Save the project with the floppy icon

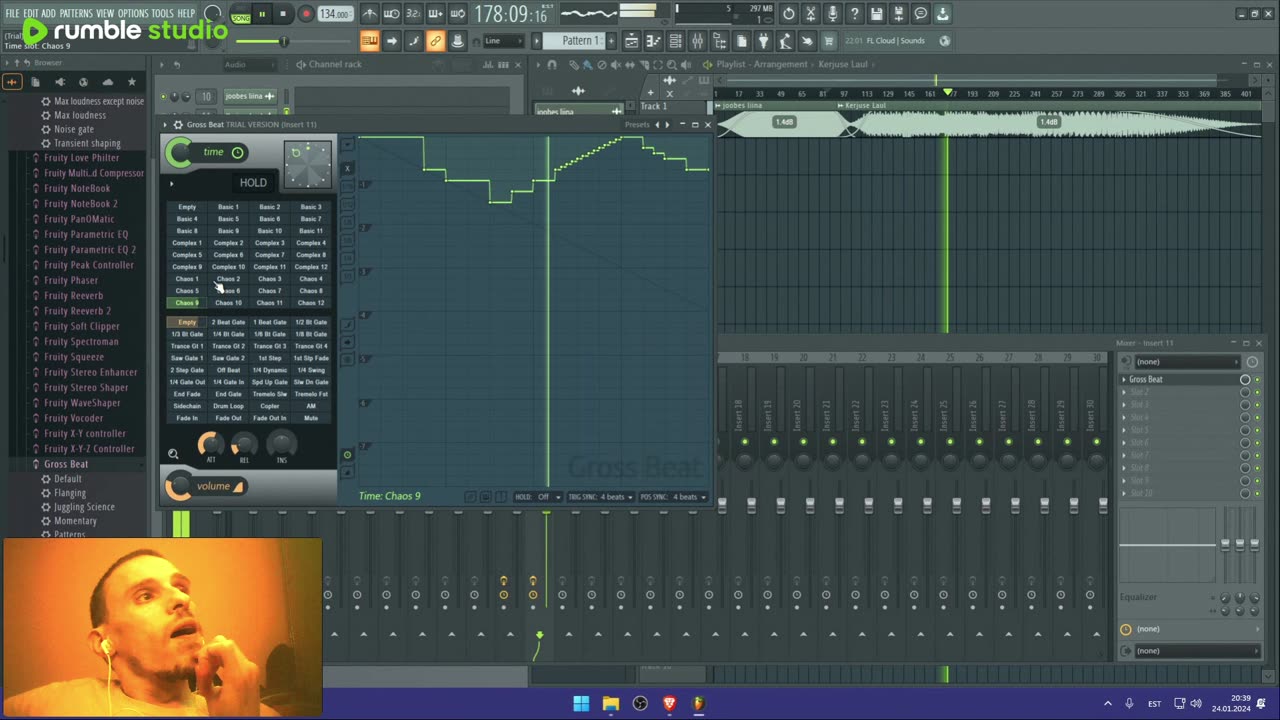click(877, 14)
